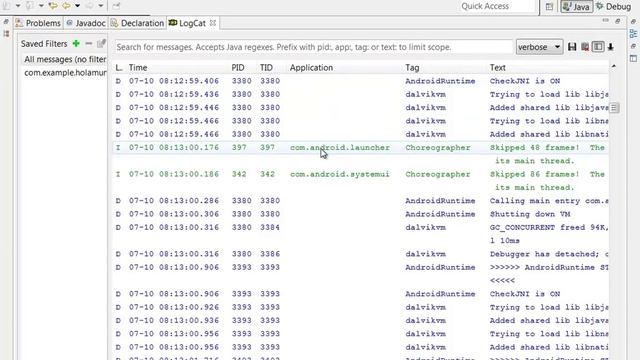The height and width of the screenshot is (360, 640).
Task: Close the LogCat tab
Action: 213,23
